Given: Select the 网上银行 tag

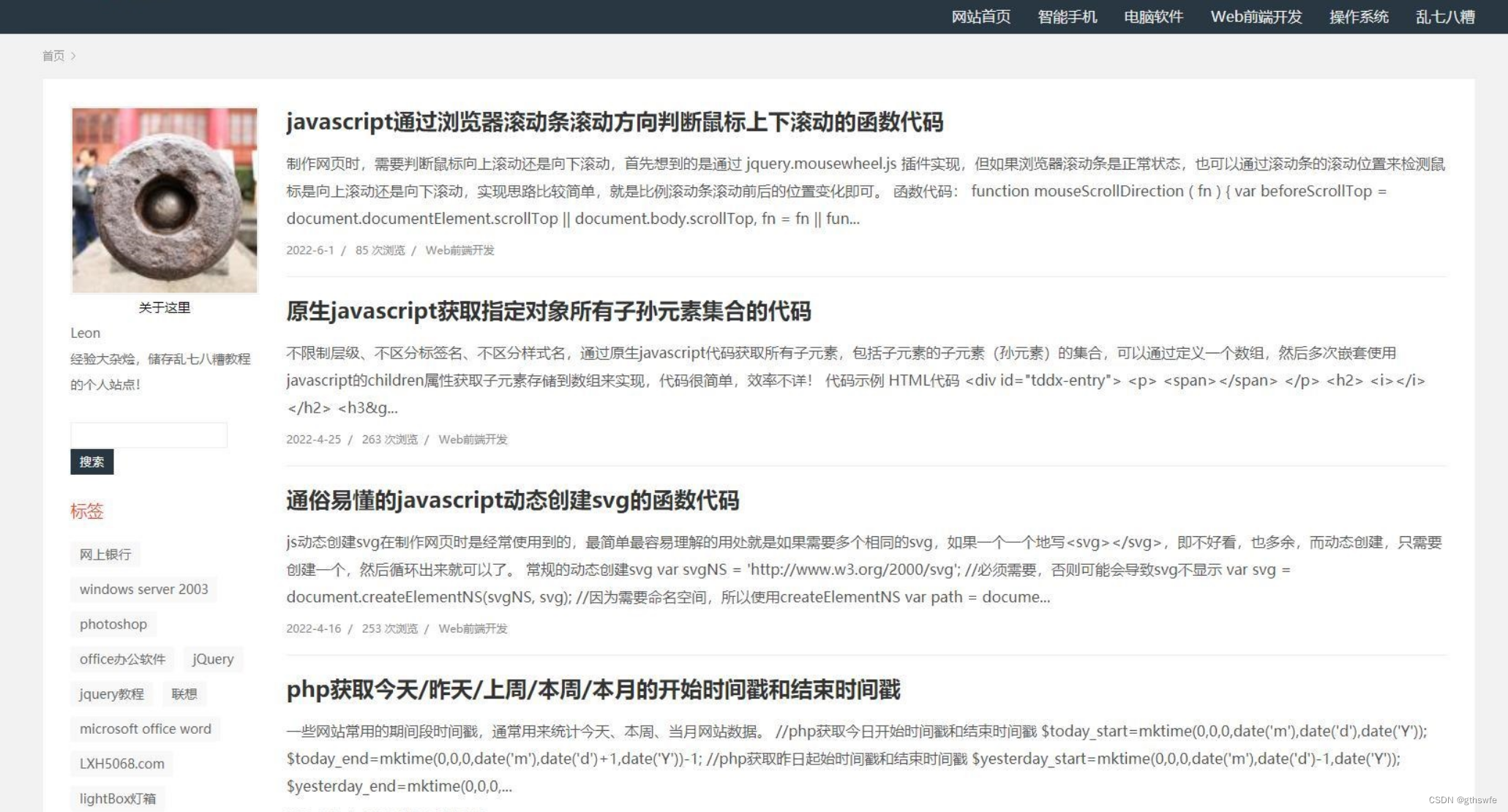Looking at the screenshot, I should pos(105,555).
